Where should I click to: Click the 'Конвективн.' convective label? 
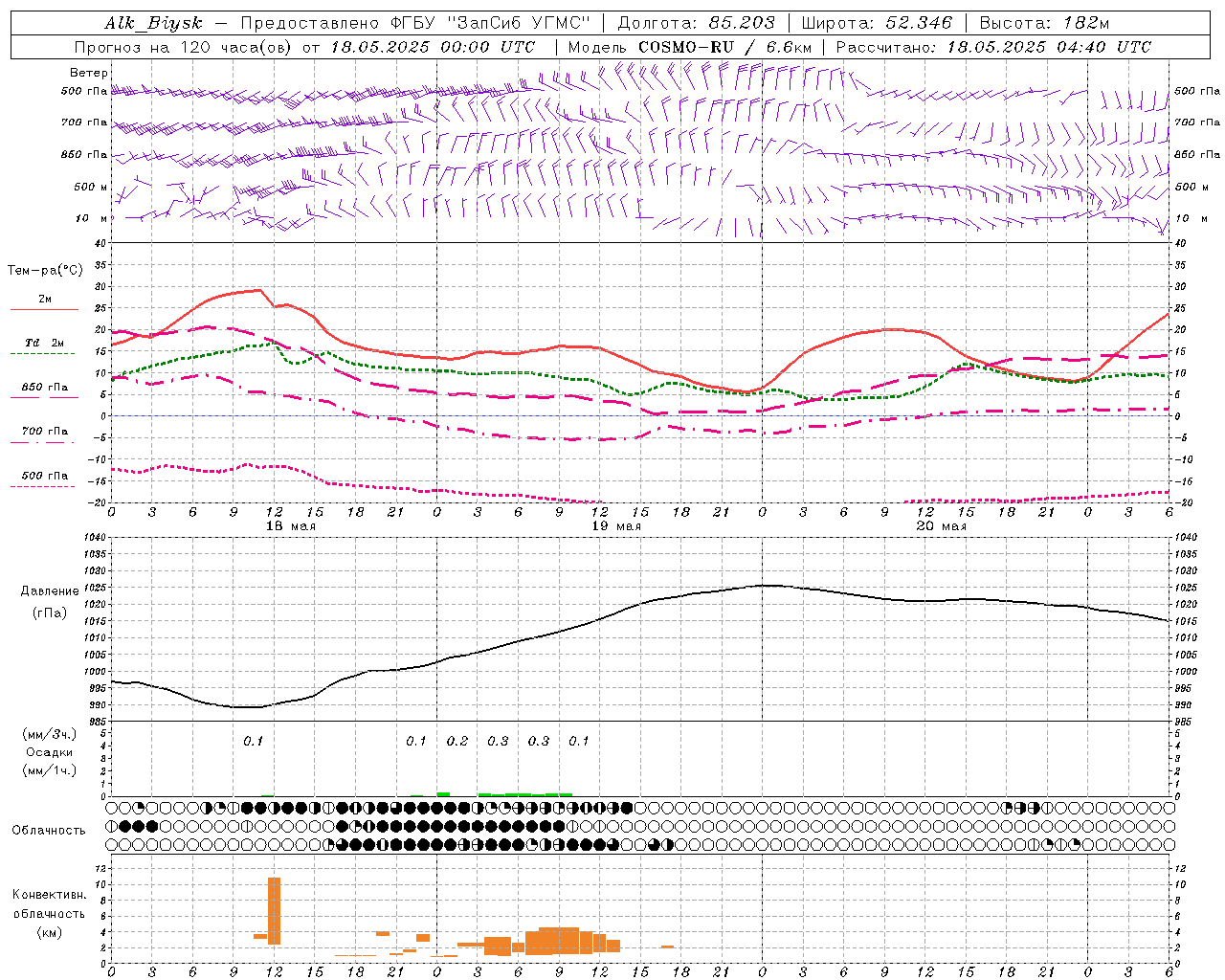click(x=49, y=895)
